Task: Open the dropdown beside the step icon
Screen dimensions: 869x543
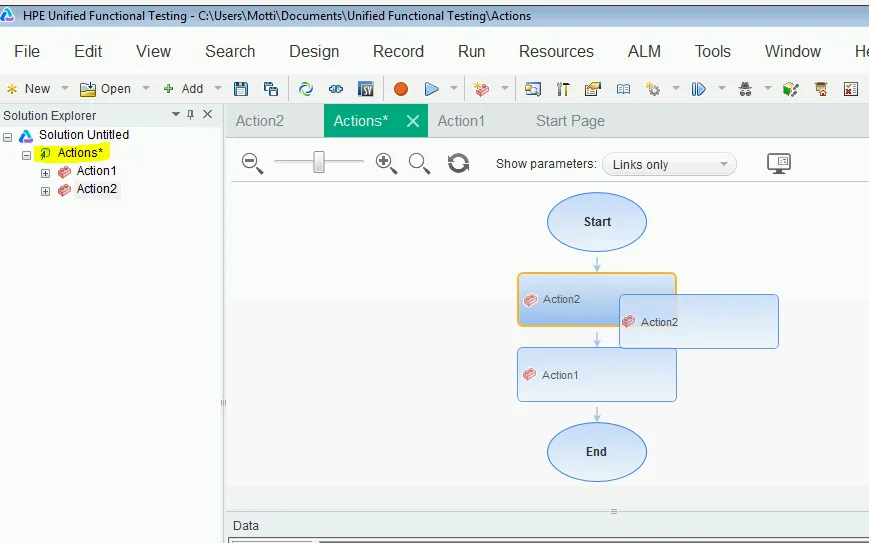Action: (722, 88)
